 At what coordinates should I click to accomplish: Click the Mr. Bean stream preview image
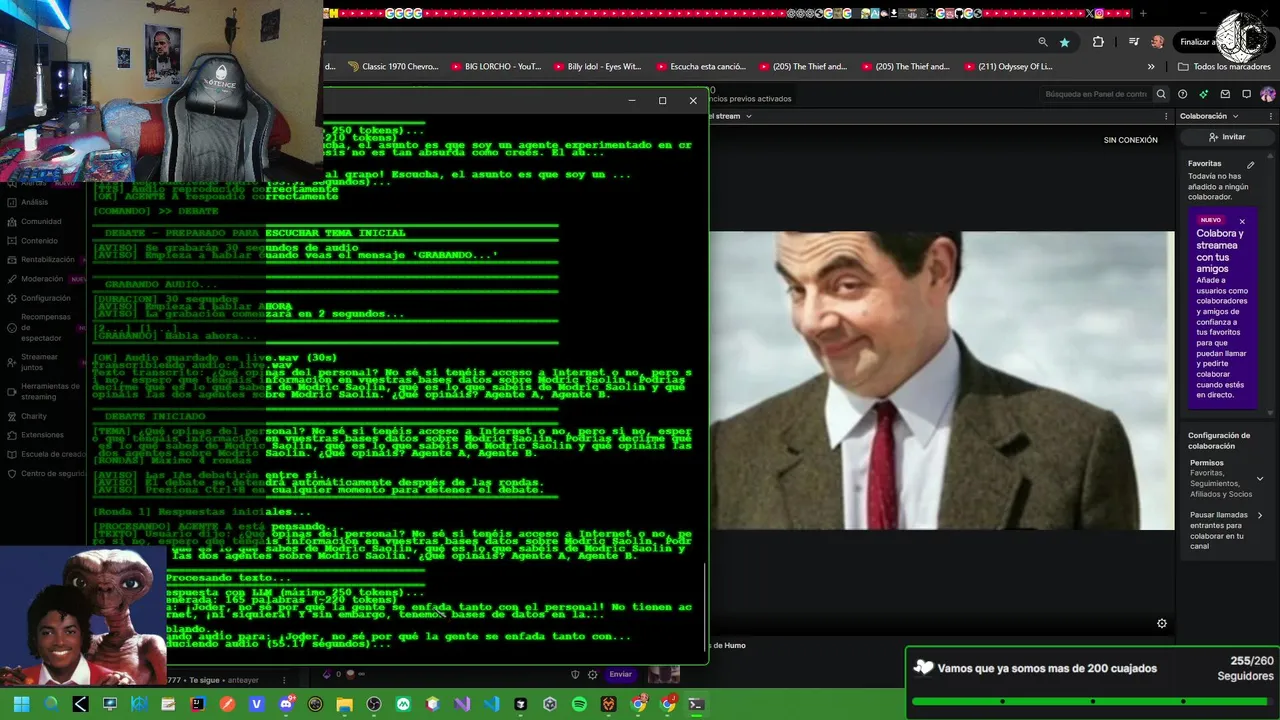pos(942,380)
